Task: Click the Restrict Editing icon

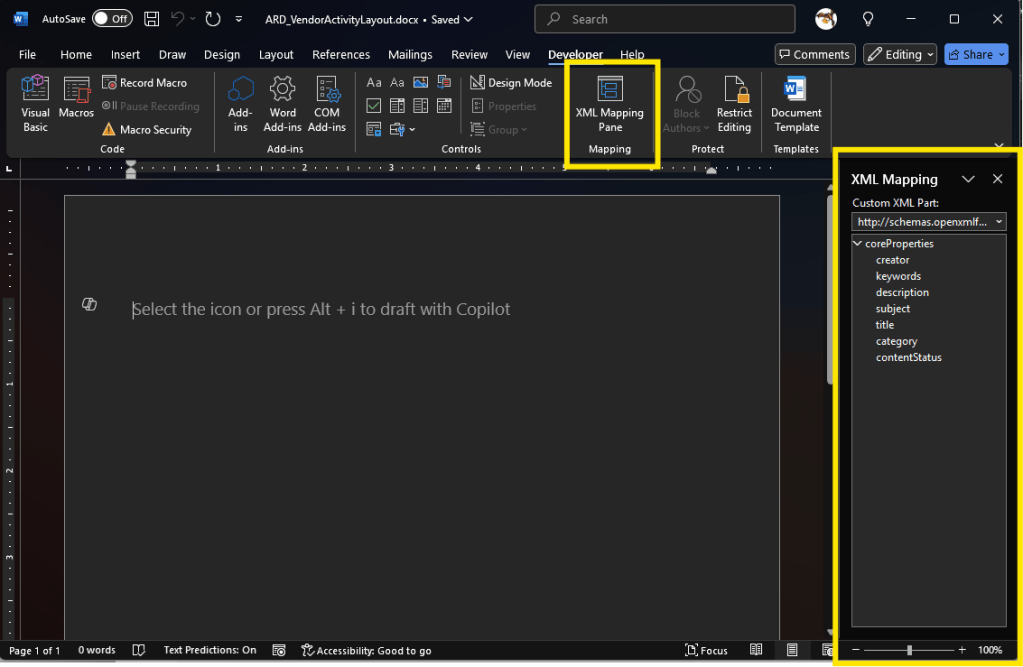Action: pyautogui.click(x=734, y=104)
